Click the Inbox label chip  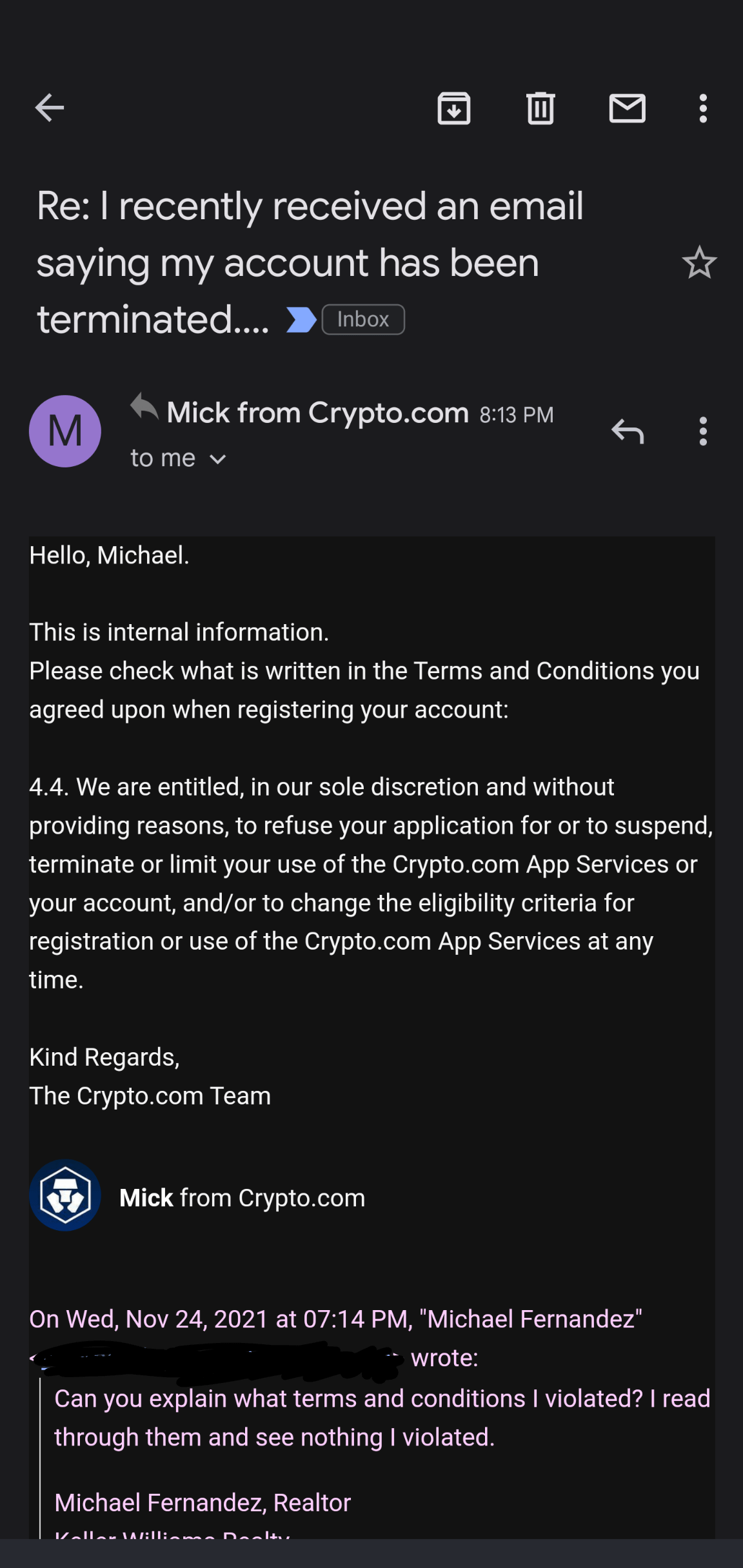363,320
